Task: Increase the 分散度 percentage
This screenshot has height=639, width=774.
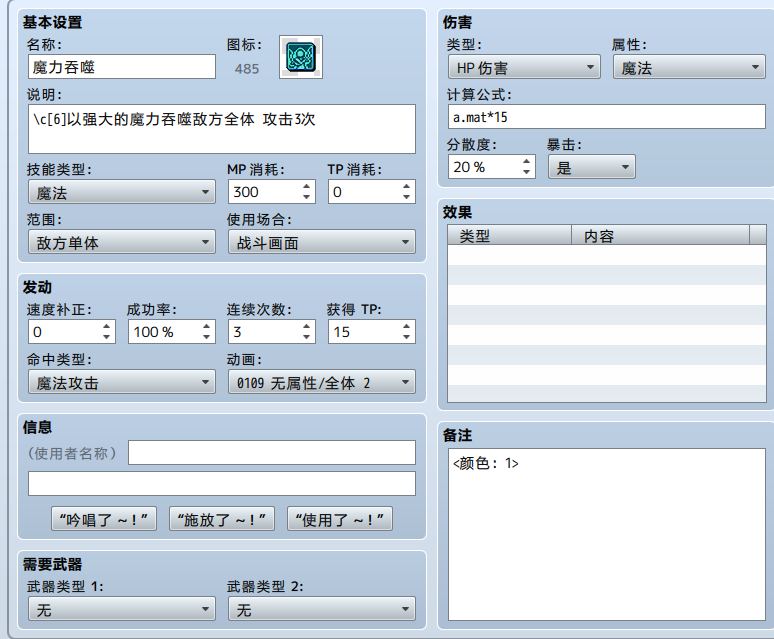Action: pos(527,161)
